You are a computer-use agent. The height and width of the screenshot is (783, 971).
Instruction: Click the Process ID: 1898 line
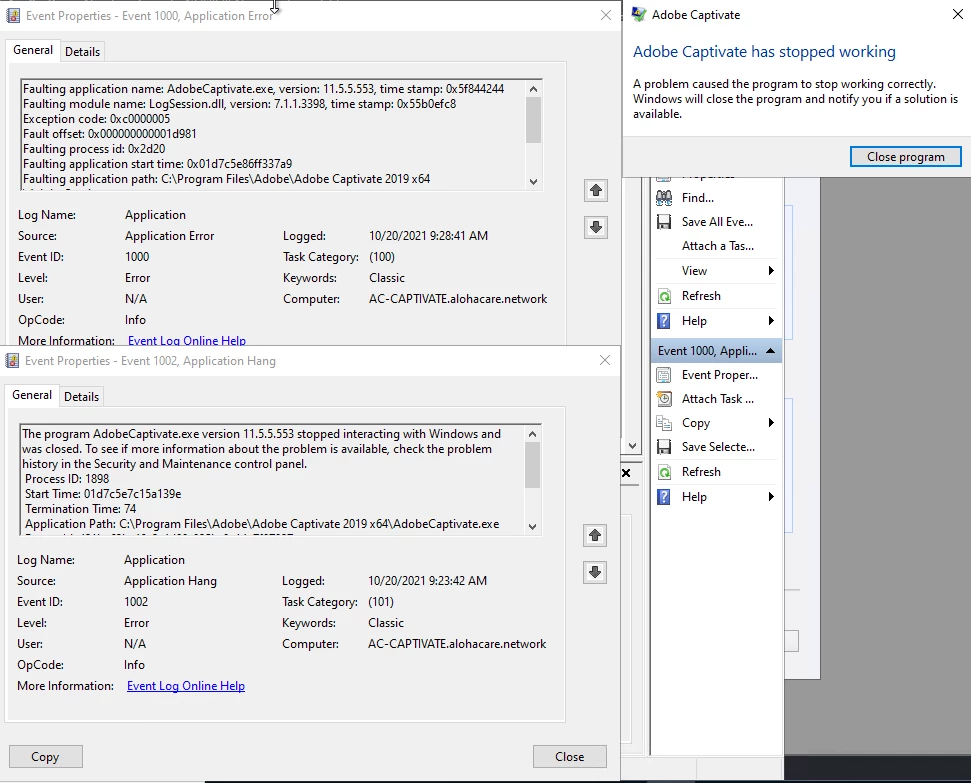tap(67, 479)
